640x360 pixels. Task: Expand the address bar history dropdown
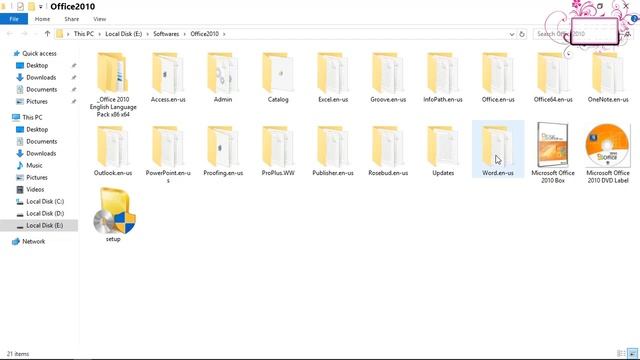tap(511, 34)
